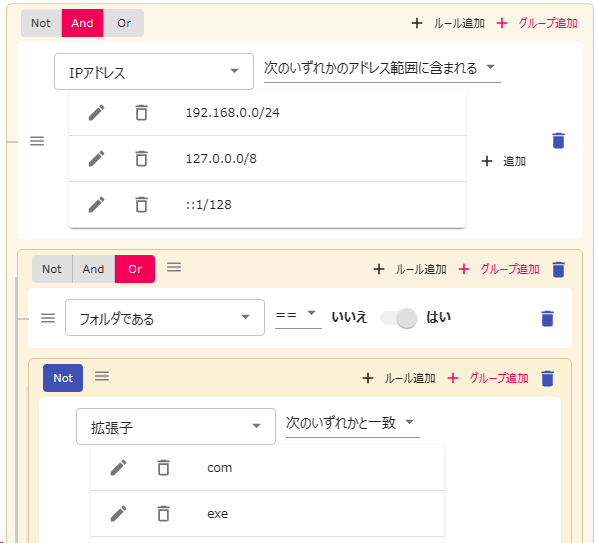Delete the exe extension entry
This screenshot has height=543, width=594.
click(163, 513)
